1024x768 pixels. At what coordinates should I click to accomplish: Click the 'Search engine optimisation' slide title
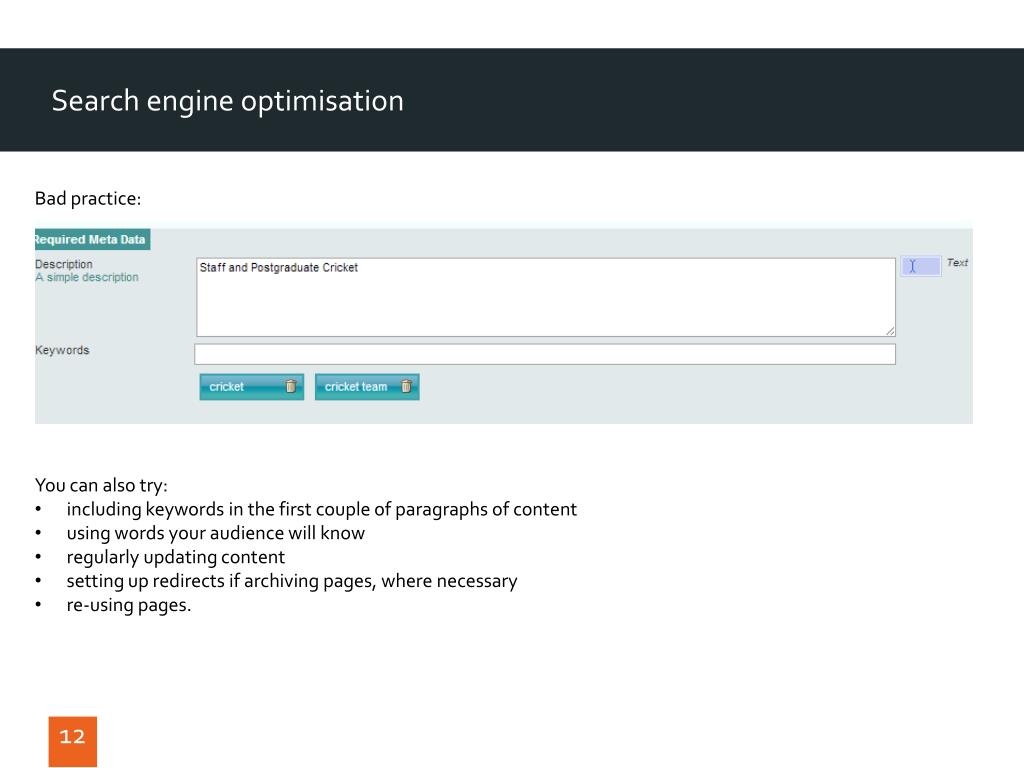pos(227,101)
